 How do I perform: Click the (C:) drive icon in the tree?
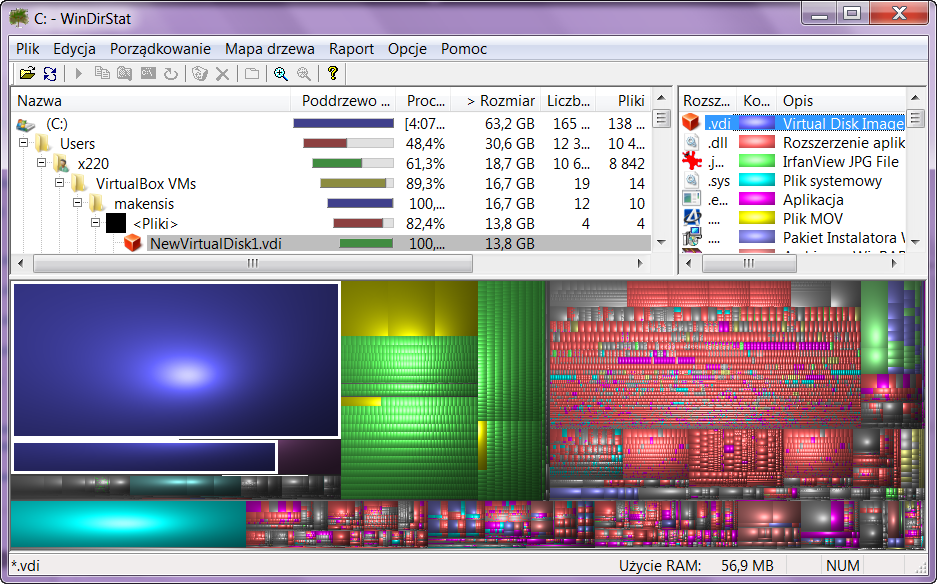coord(25,124)
